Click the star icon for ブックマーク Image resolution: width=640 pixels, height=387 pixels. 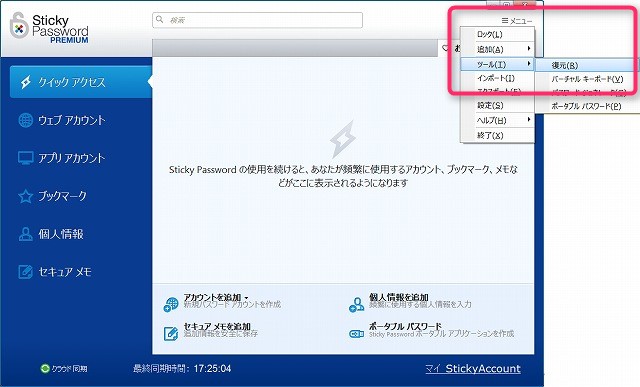(x=26, y=196)
